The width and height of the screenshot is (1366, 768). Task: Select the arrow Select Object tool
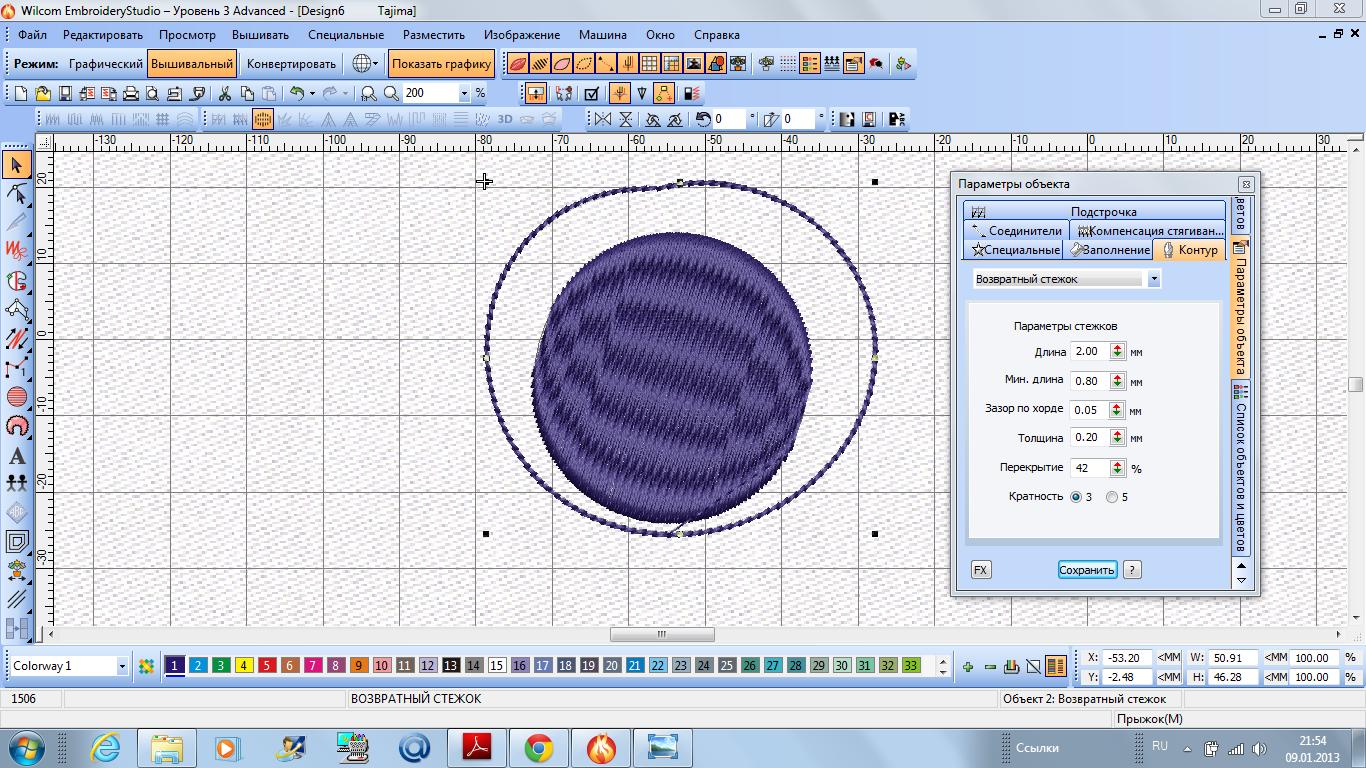coord(17,165)
